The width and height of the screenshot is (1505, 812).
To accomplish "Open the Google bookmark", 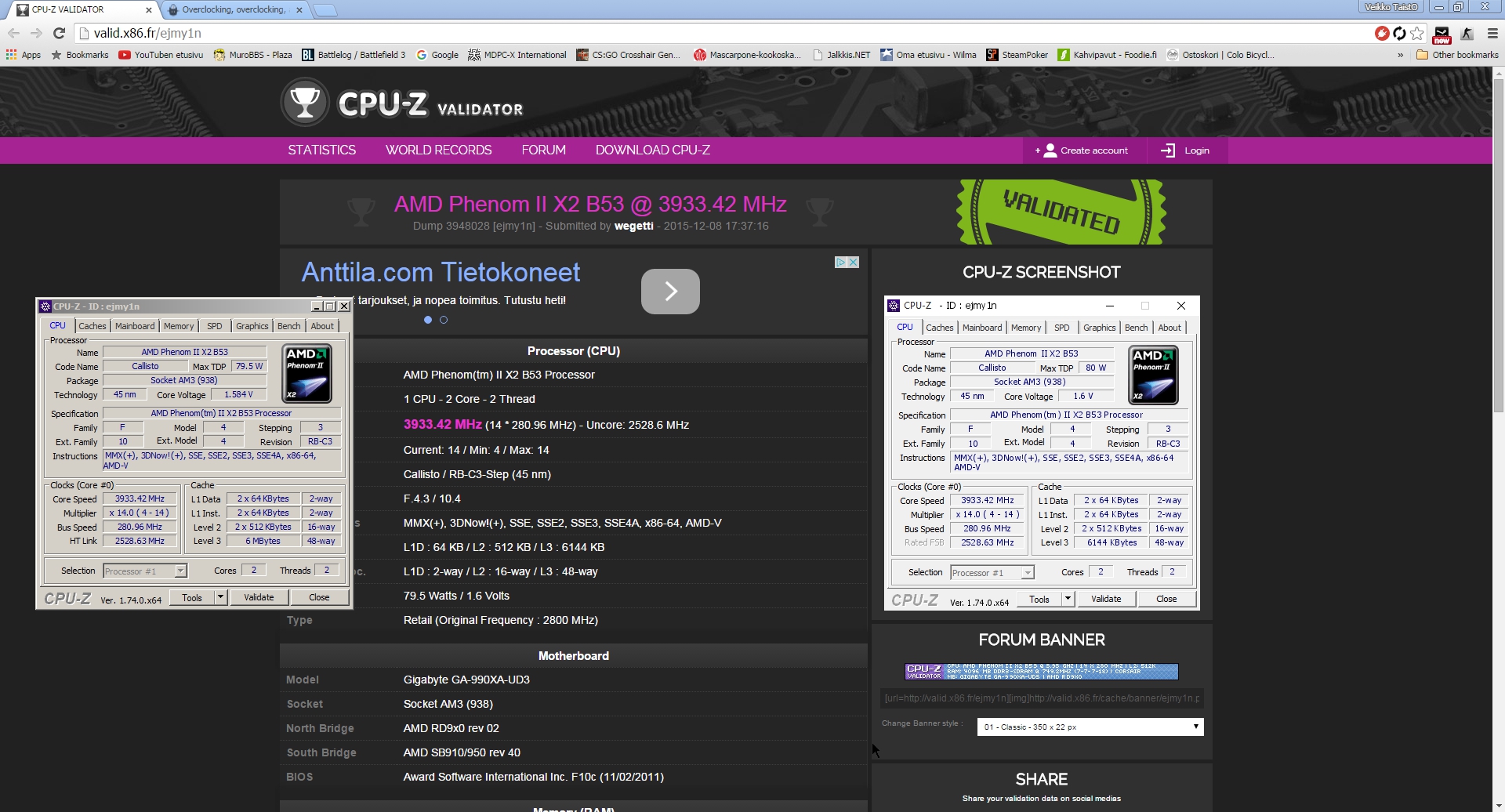I will pyautogui.click(x=437, y=55).
